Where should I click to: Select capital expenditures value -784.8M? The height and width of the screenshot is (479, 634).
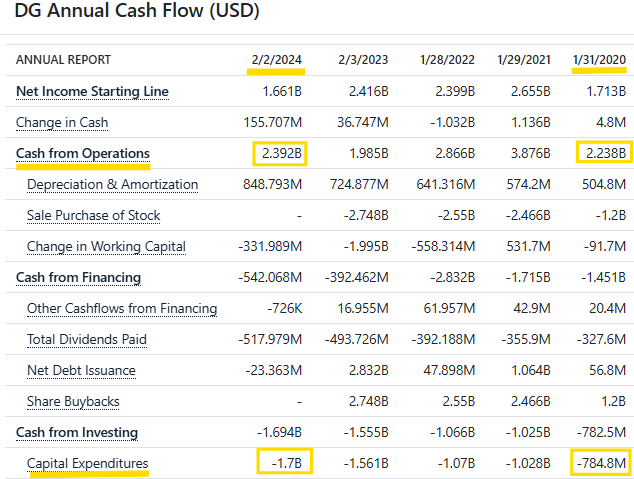pos(602,463)
